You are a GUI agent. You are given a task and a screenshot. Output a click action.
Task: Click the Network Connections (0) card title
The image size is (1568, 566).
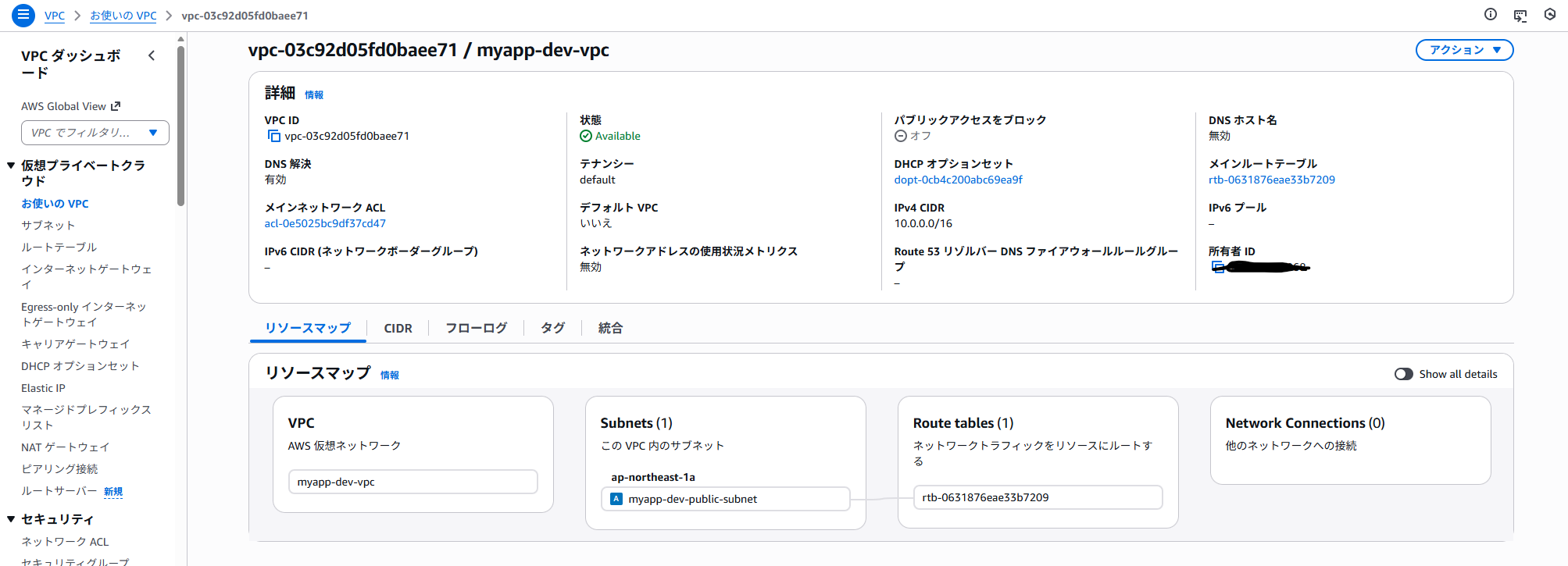tap(1305, 423)
